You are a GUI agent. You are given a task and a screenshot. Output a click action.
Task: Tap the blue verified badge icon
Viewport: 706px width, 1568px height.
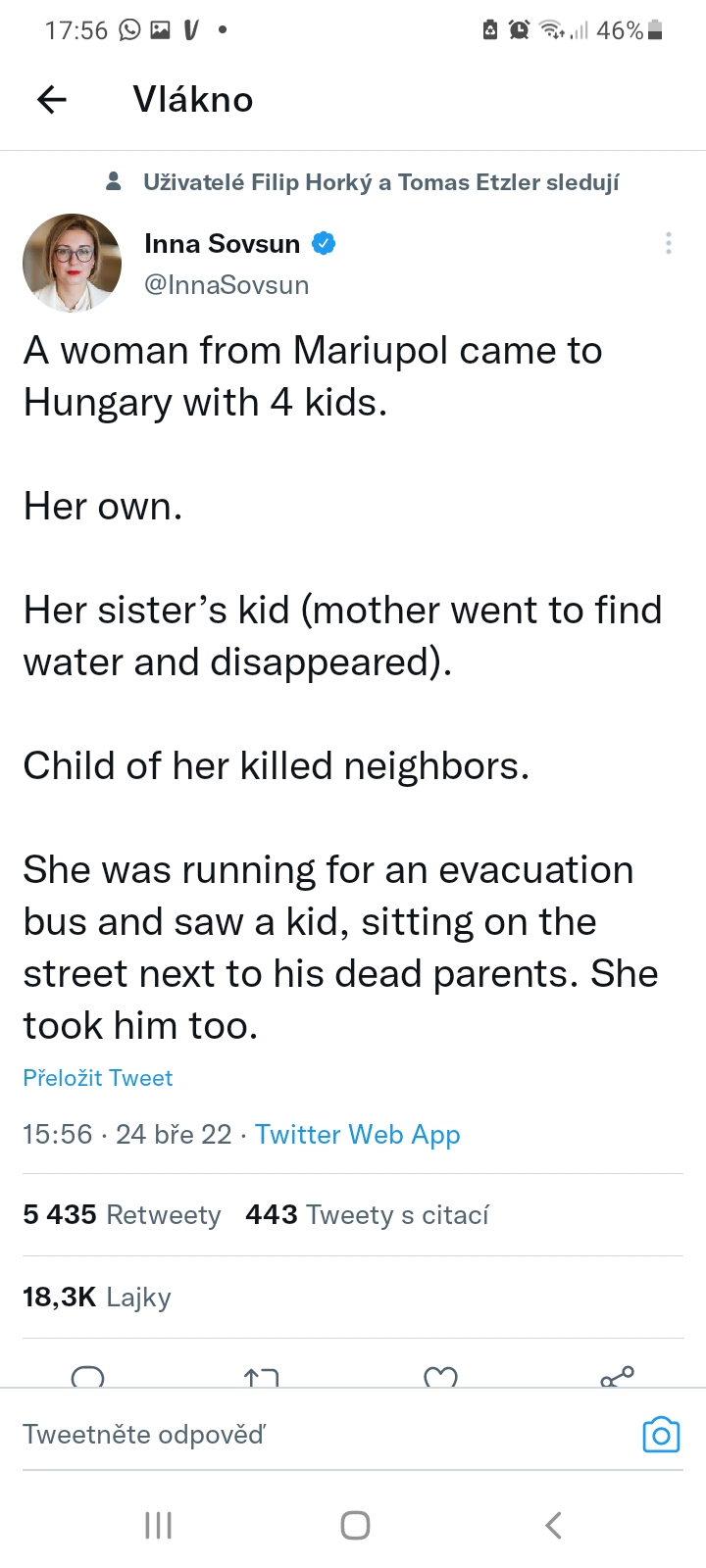[x=324, y=243]
